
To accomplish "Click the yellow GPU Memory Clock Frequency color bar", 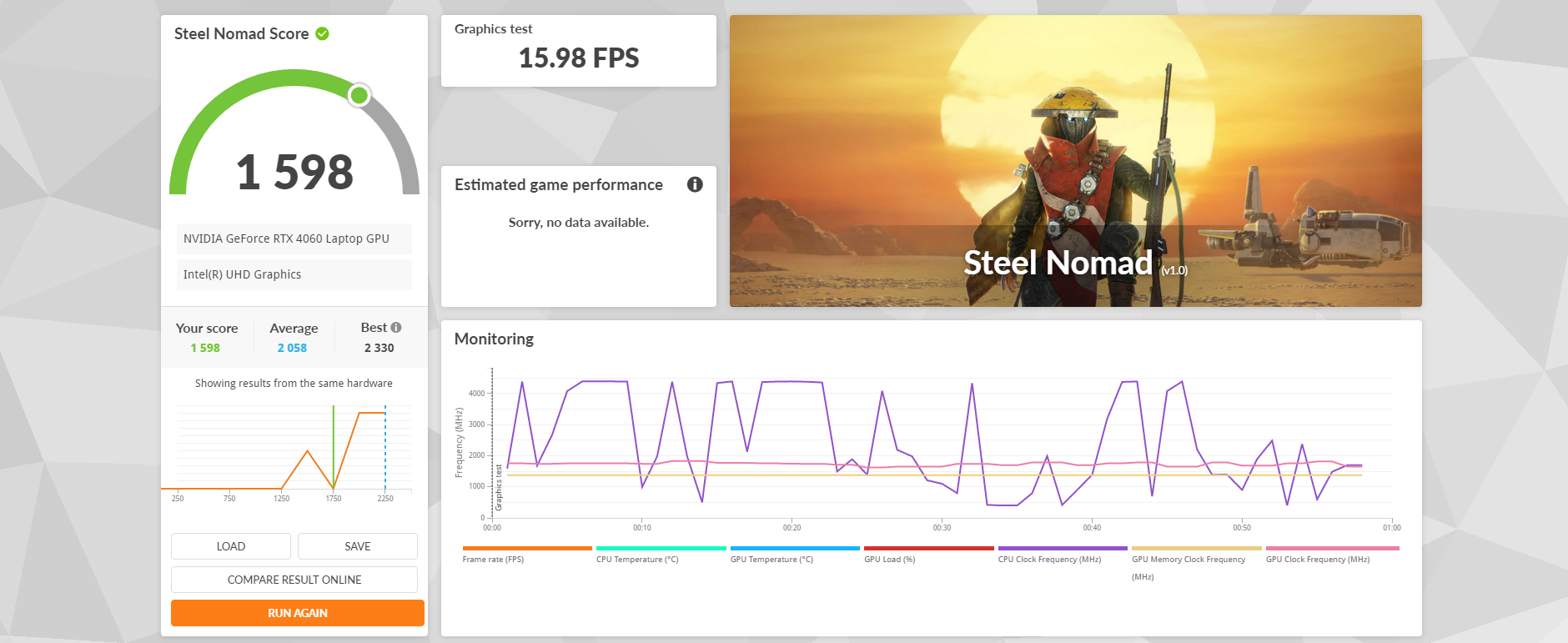I will point(1197,548).
